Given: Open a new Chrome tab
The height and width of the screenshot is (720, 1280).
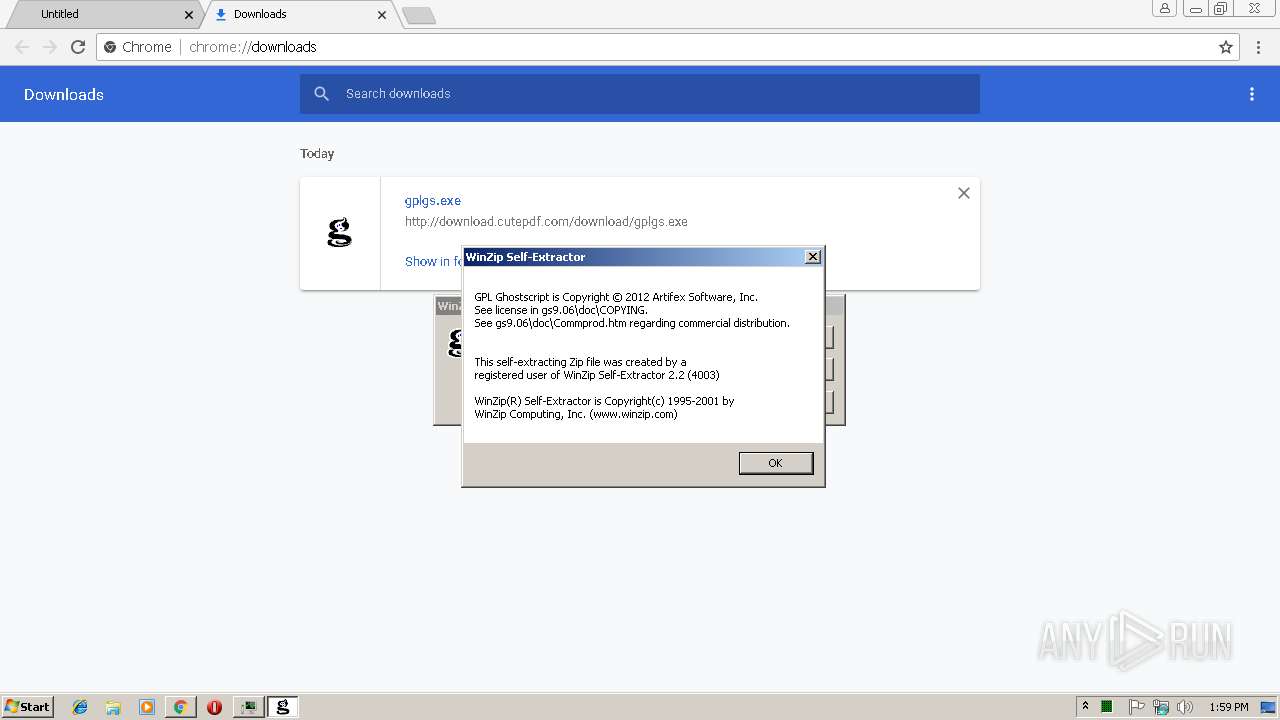Looking at the screenshot, I should pos(418,15).
